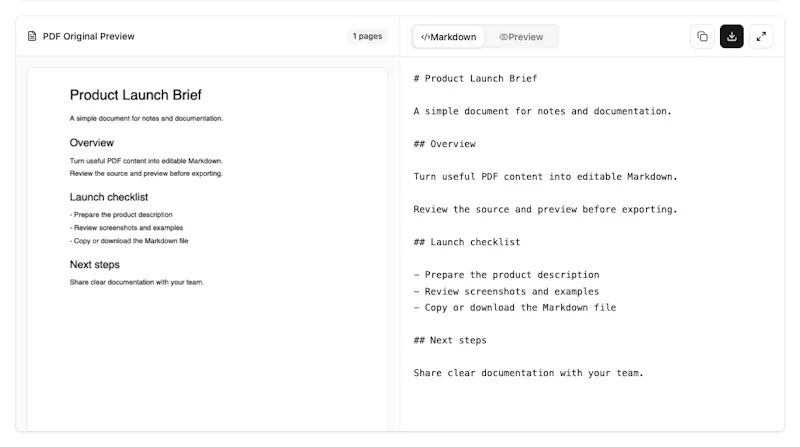
Task: Click PDF line 'Review the source and preview before exporting'
Action: [146, 173]
